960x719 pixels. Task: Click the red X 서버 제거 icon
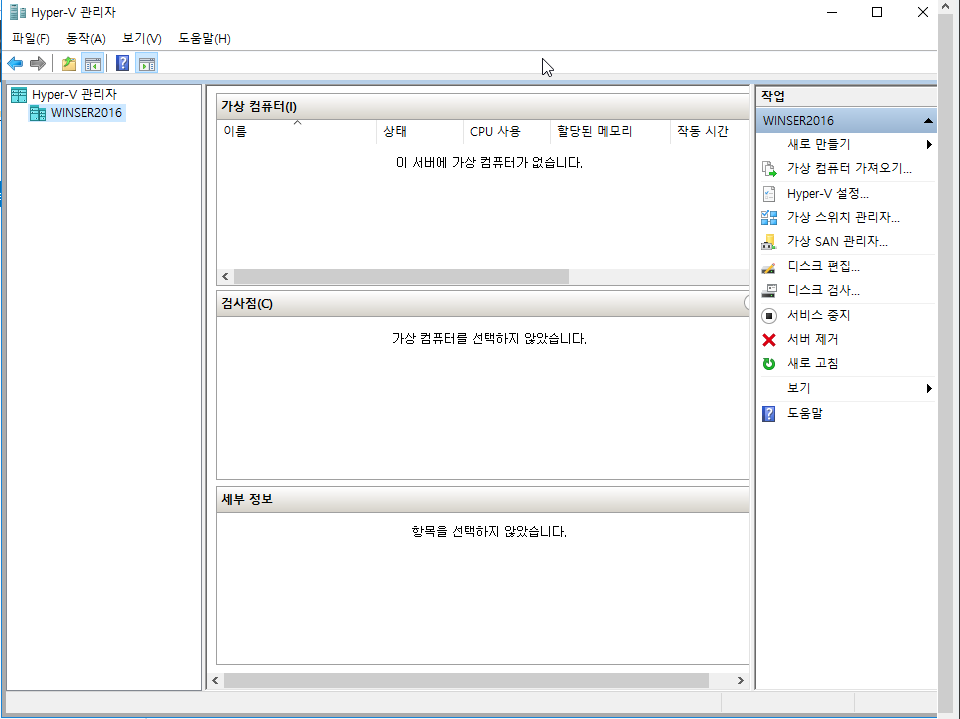pyautogui.click(x=769, y=340)
